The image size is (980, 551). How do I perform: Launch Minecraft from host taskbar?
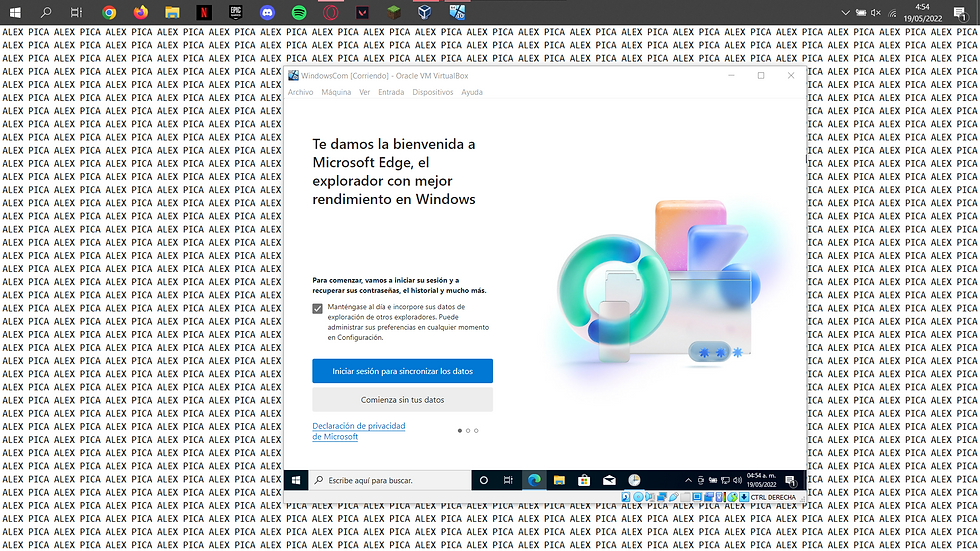point(393,12)
